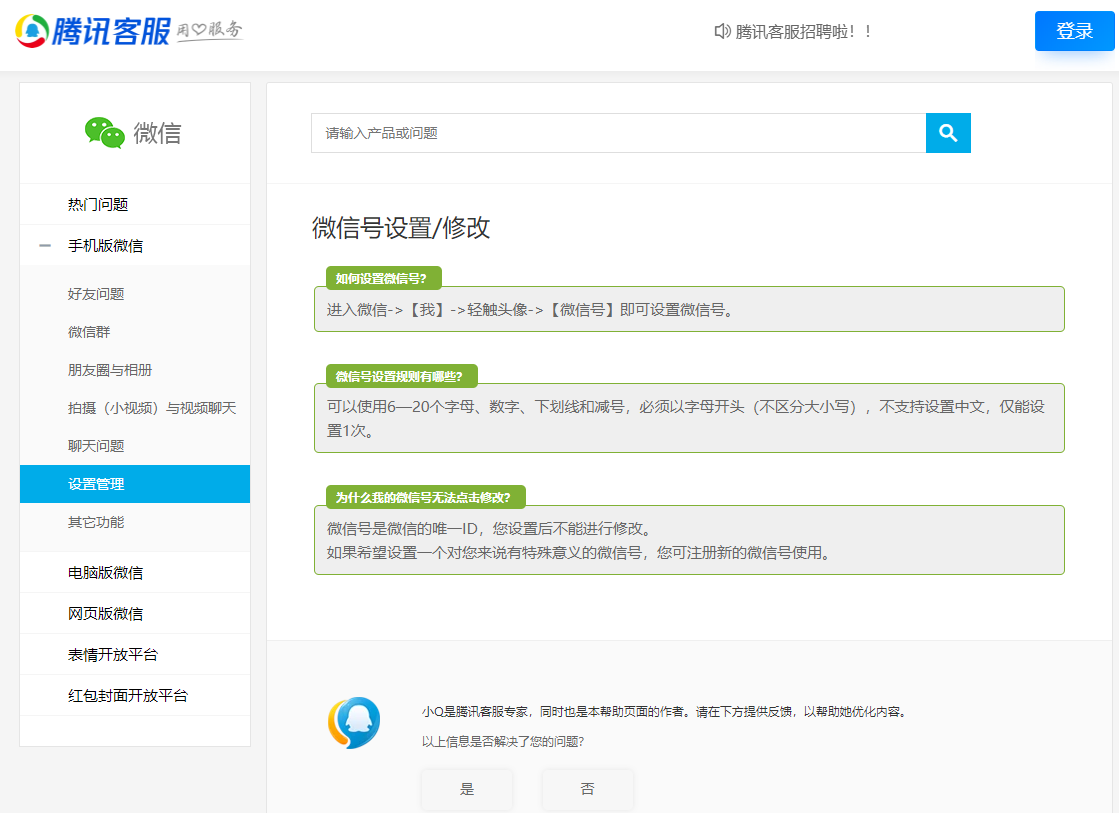Click the magnifier search button
The height and width of the screenshot is (813, 1119).
click(x=948, y=133)
